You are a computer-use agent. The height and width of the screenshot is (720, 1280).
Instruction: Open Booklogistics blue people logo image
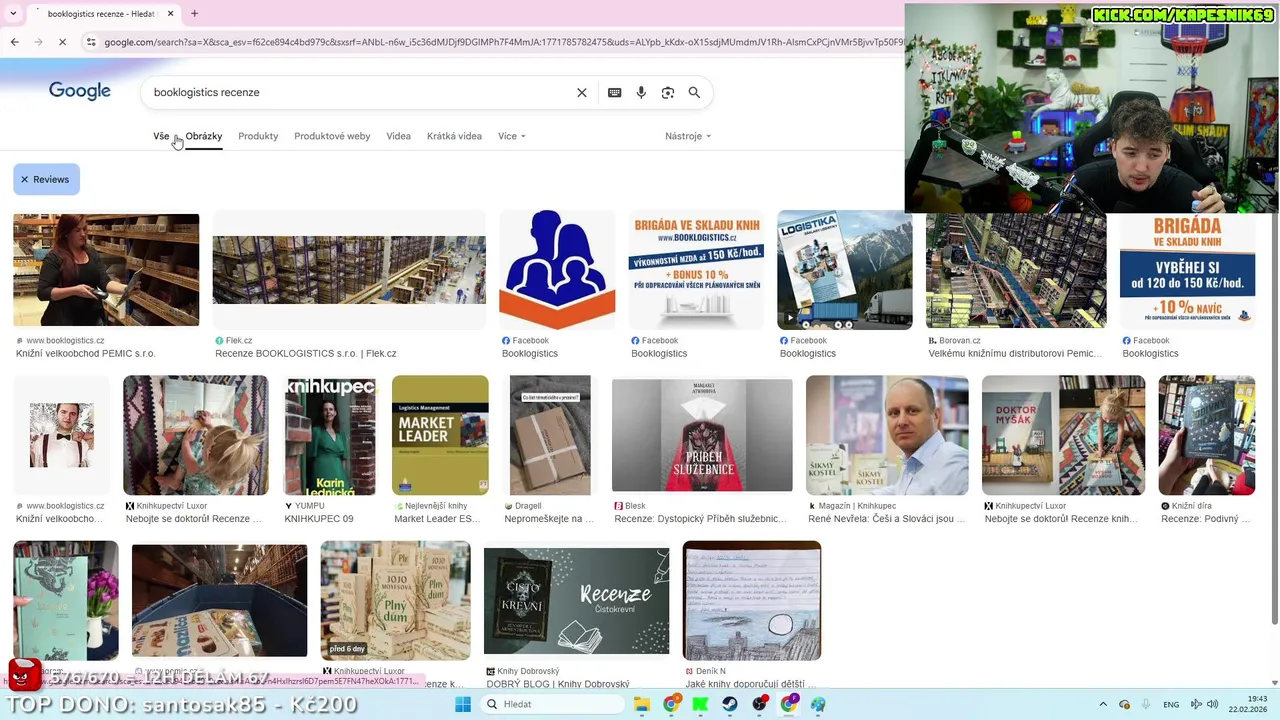coord(557,270)
